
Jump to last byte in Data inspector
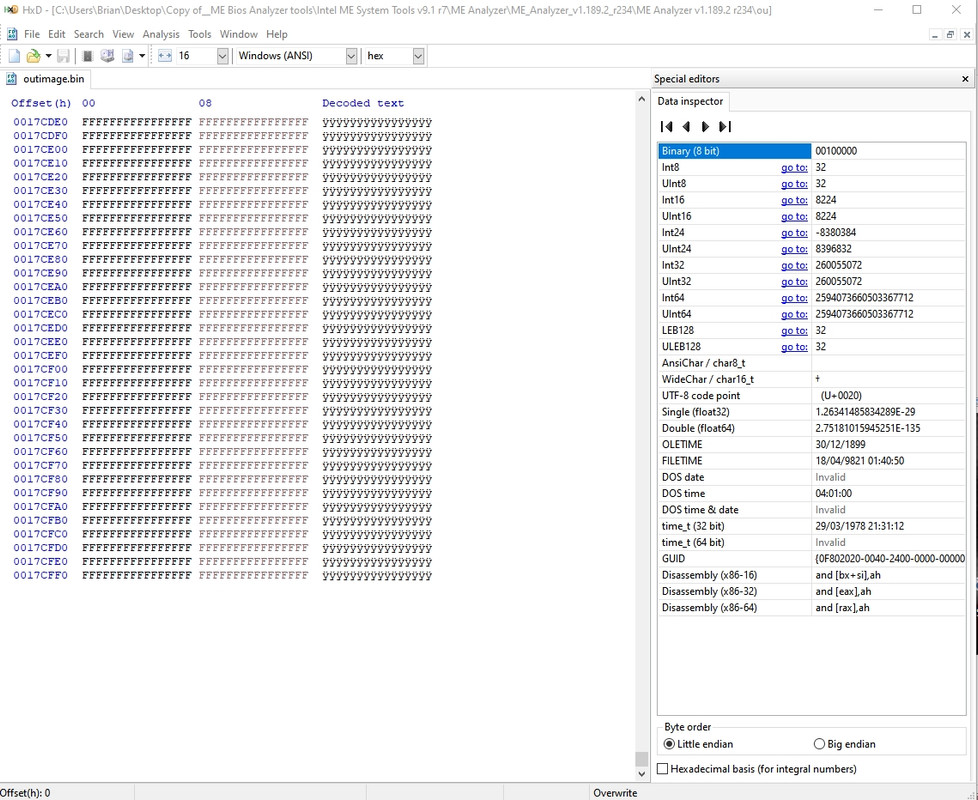[x=725, y=127]
